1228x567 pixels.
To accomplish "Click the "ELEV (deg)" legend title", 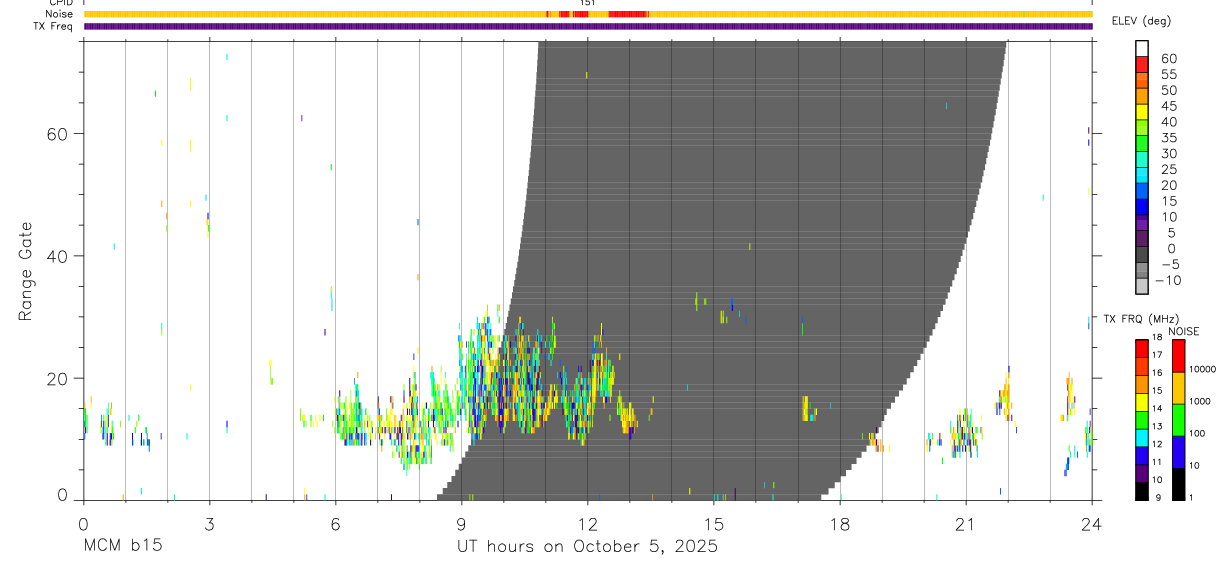I will click(1141, 20).
